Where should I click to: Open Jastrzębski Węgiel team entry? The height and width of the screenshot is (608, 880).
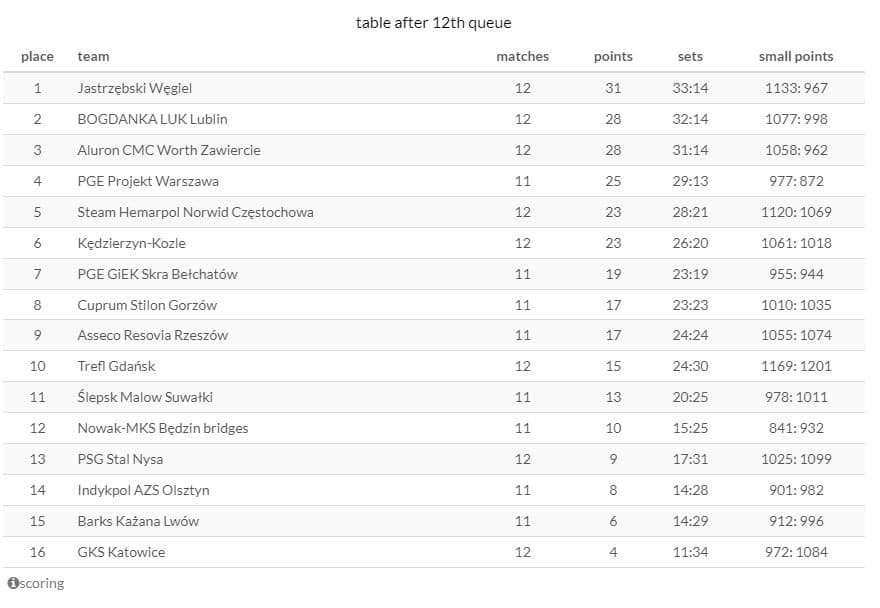134,88
